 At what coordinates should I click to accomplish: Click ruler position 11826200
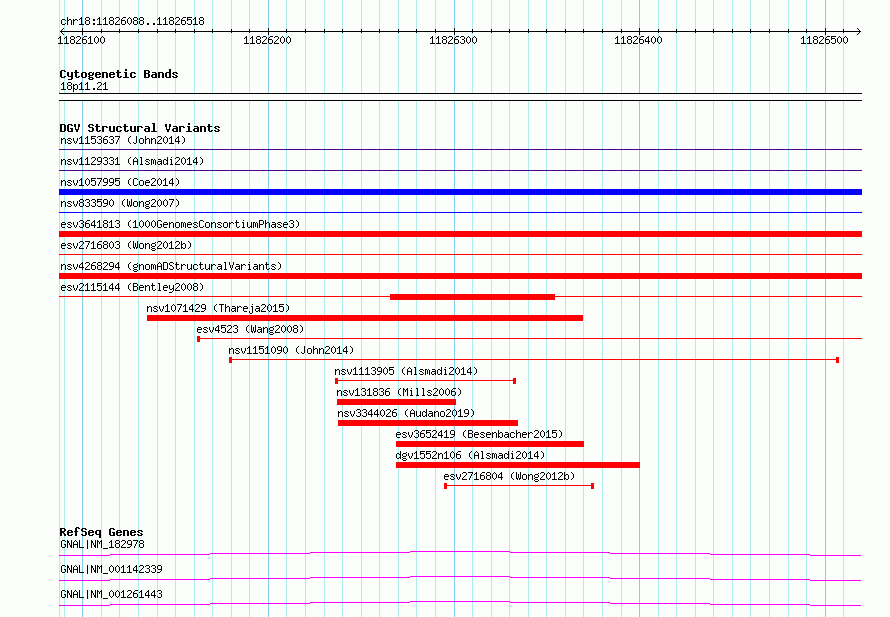[267, 40]
